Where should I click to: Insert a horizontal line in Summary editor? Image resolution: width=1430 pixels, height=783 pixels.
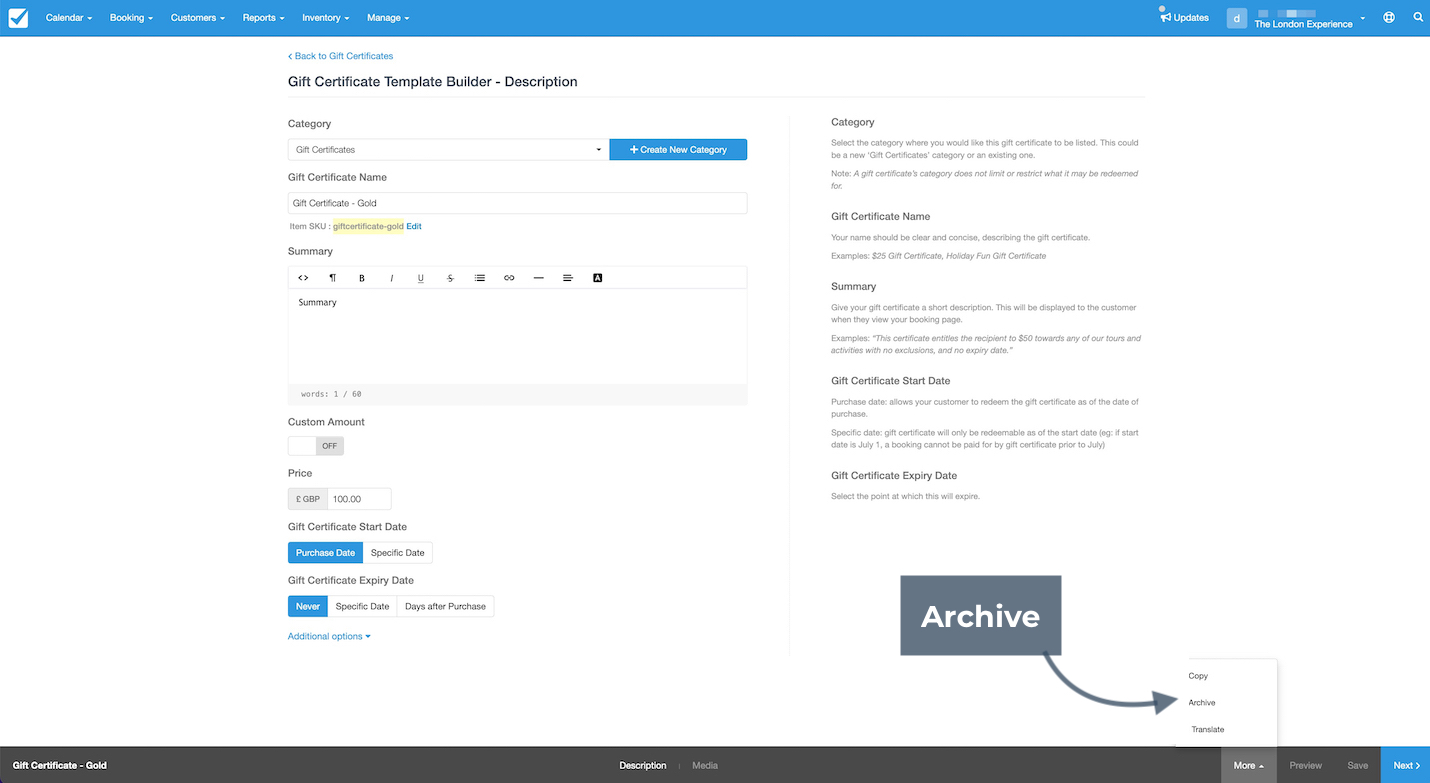coord(538,278)
